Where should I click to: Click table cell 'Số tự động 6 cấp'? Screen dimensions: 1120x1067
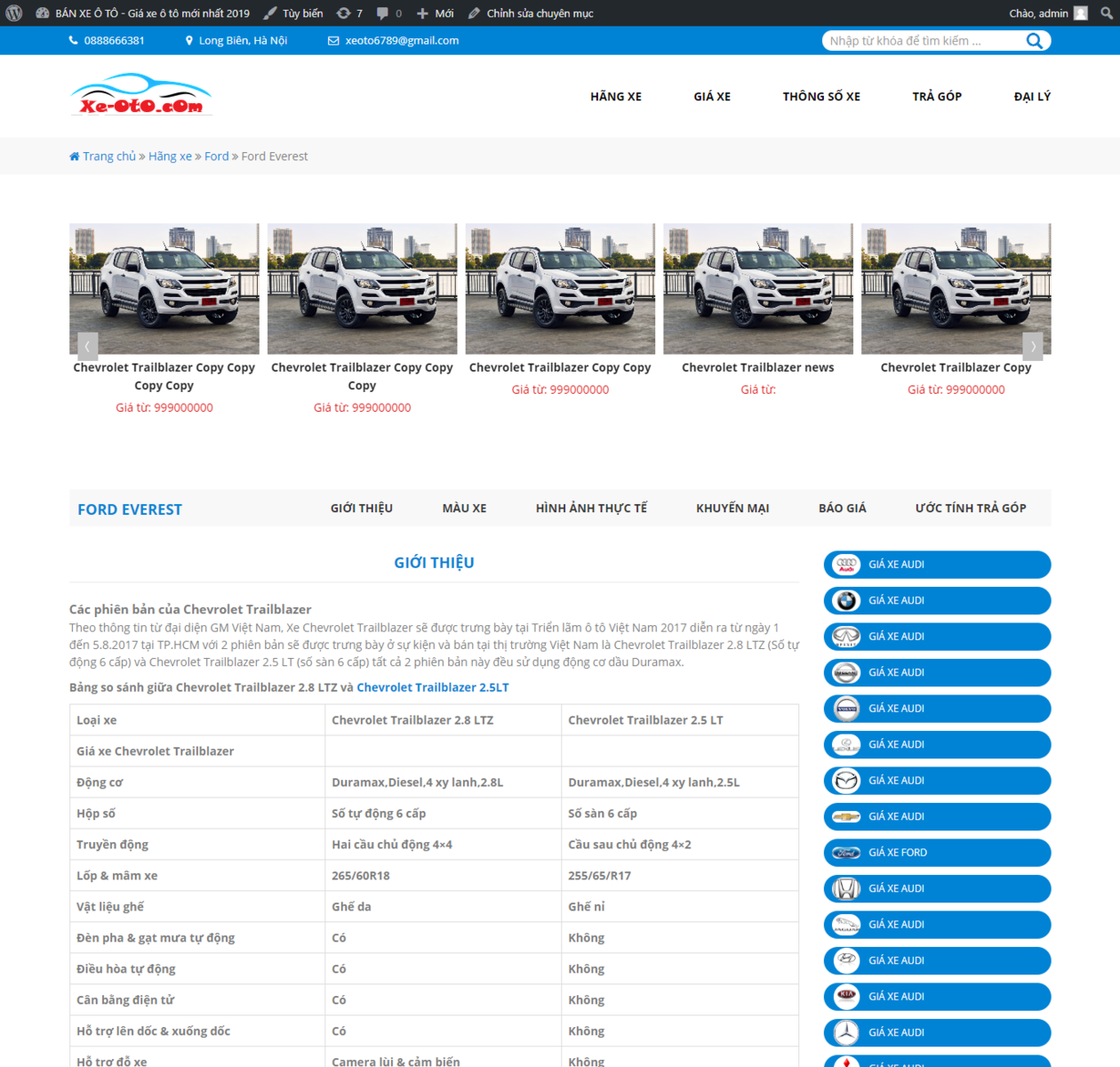pyautogui.click(x=443, y=814)
